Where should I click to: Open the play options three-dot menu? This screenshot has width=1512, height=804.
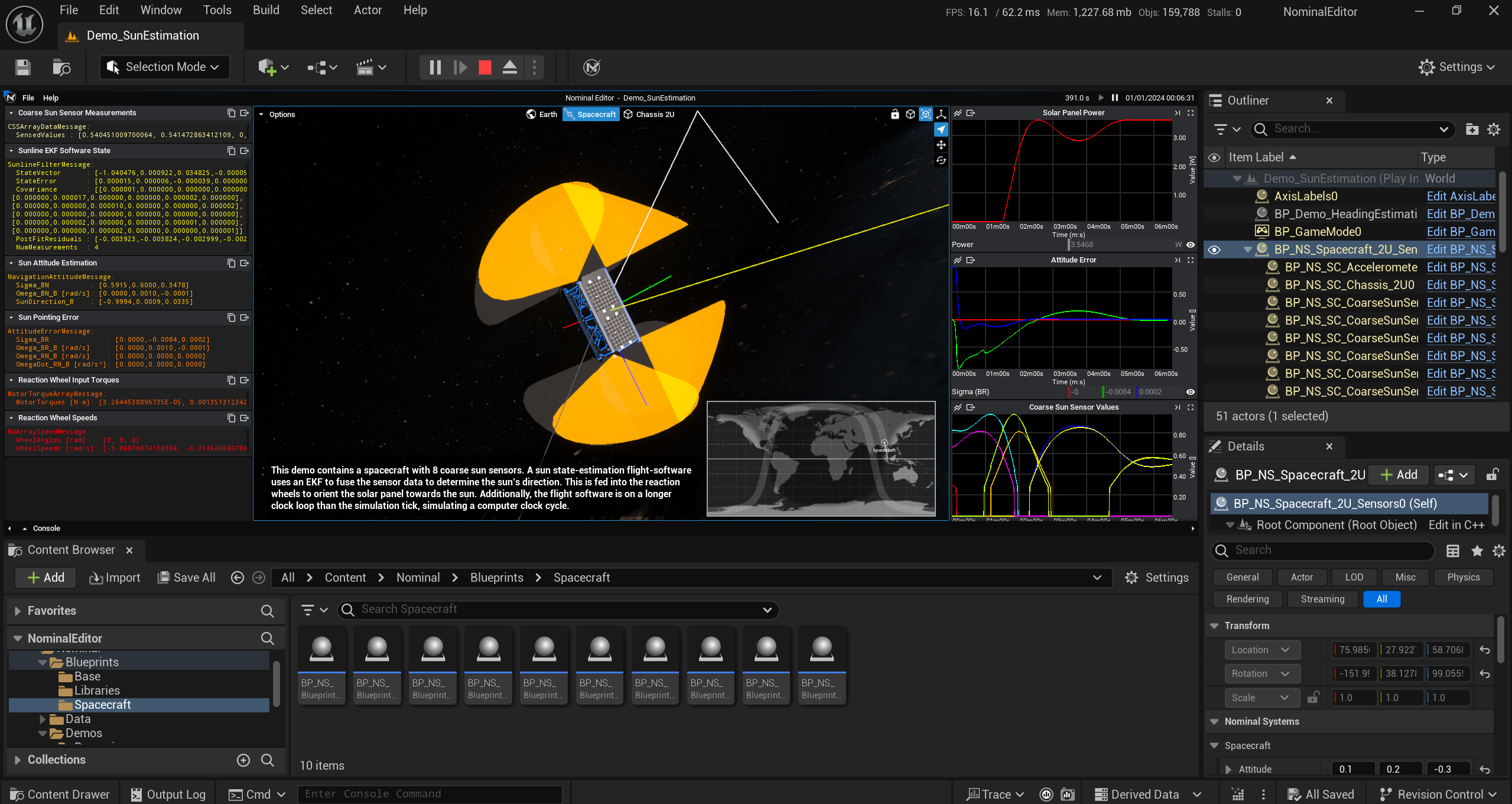coord(535,67)
